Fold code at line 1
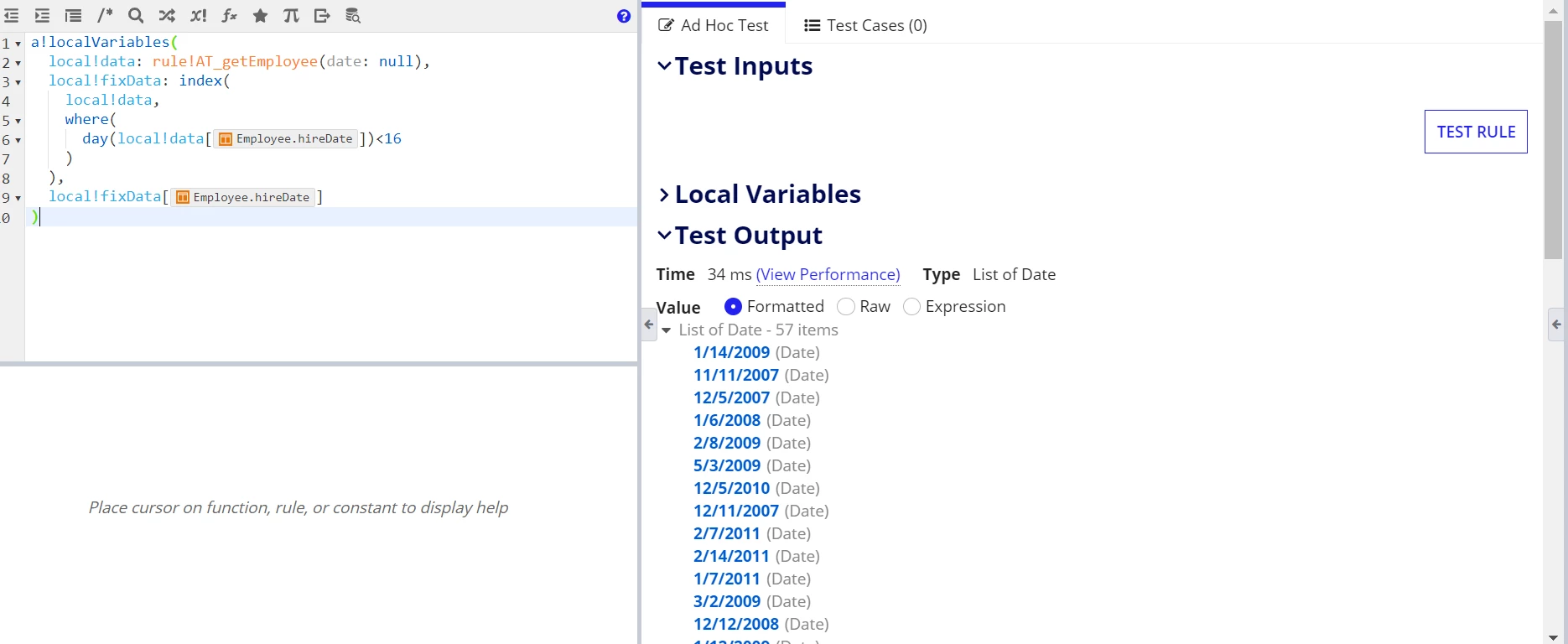Screen dimensions: 1568x644 coord(18,44)
